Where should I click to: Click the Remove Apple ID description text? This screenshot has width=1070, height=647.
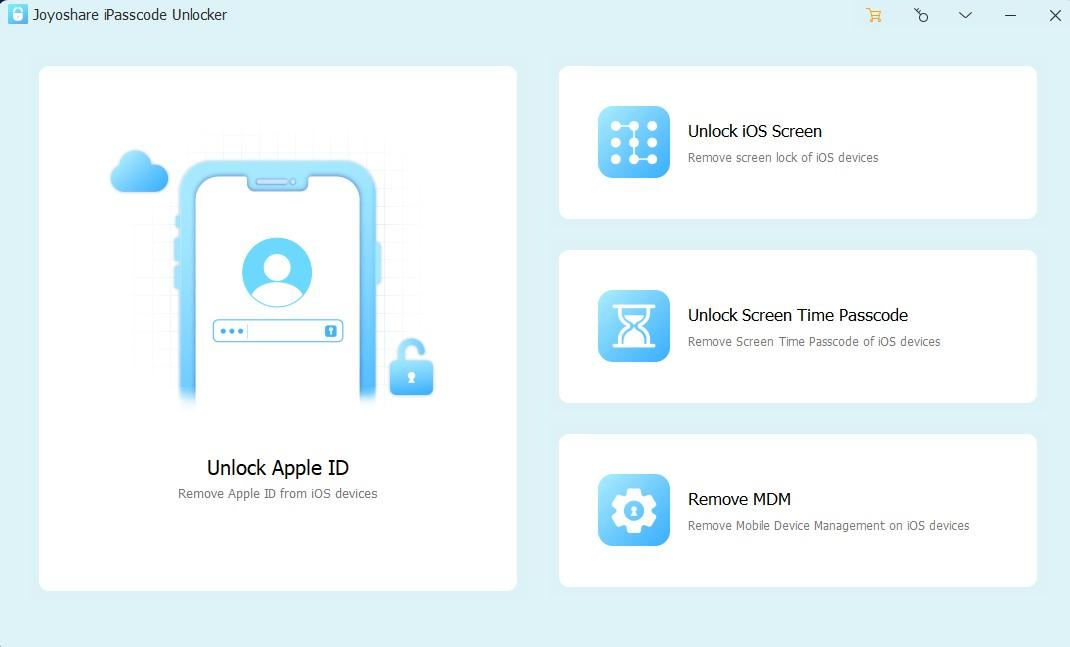277,493
